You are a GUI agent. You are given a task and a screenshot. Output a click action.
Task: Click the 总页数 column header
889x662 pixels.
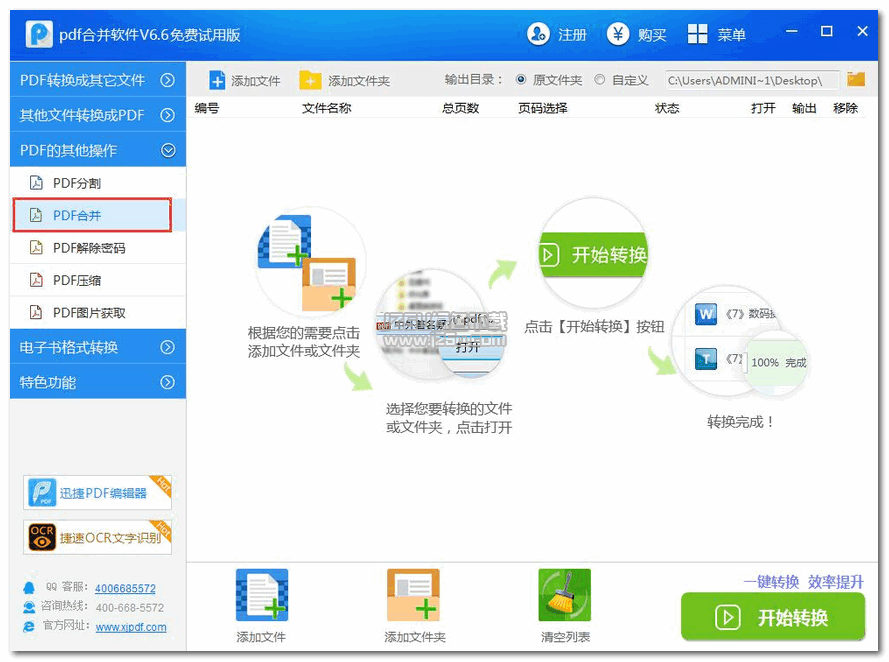(x=460, y=108)
